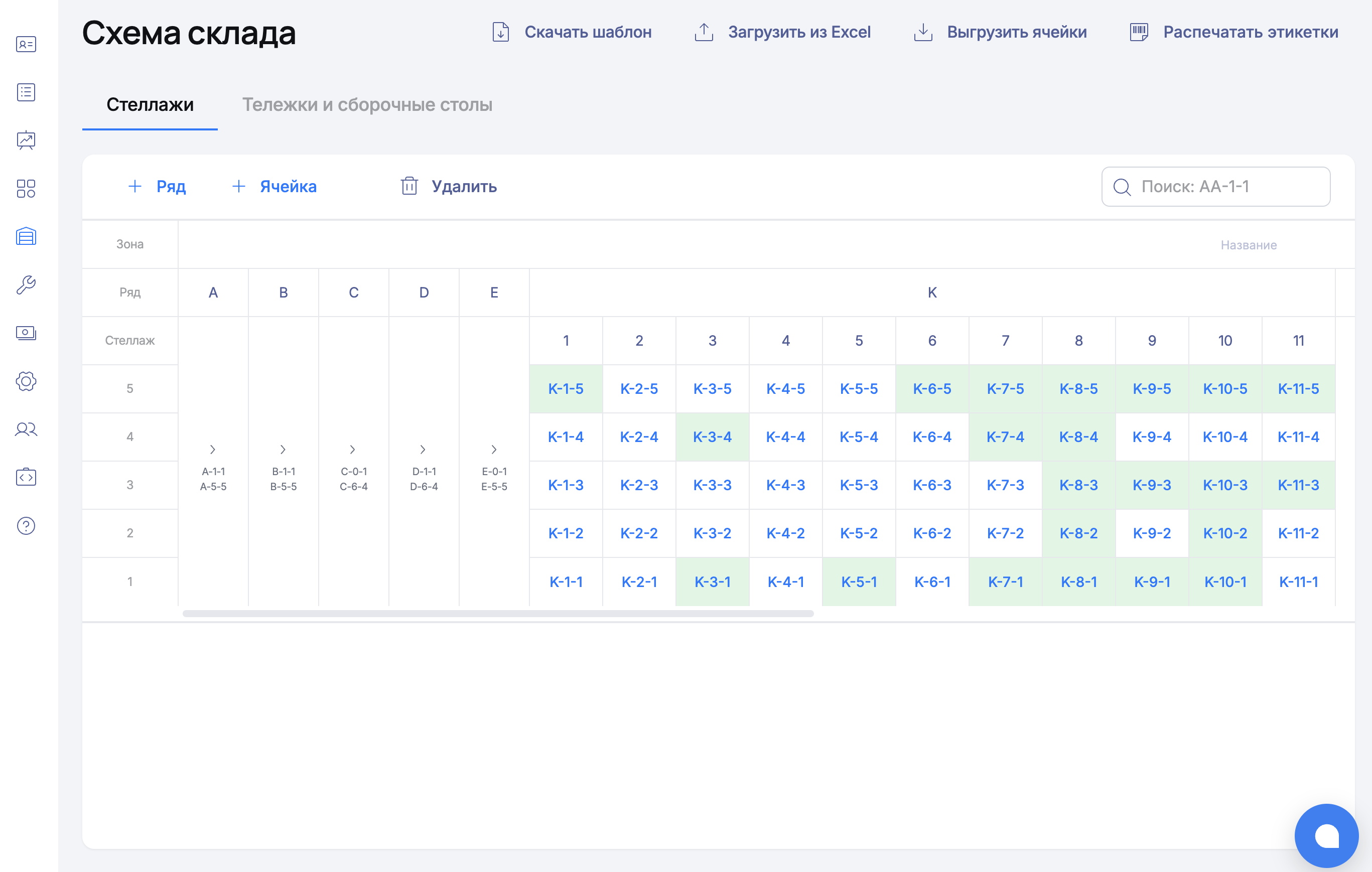
Task: Click the Ячейка add button
Action: coord(274,186)
